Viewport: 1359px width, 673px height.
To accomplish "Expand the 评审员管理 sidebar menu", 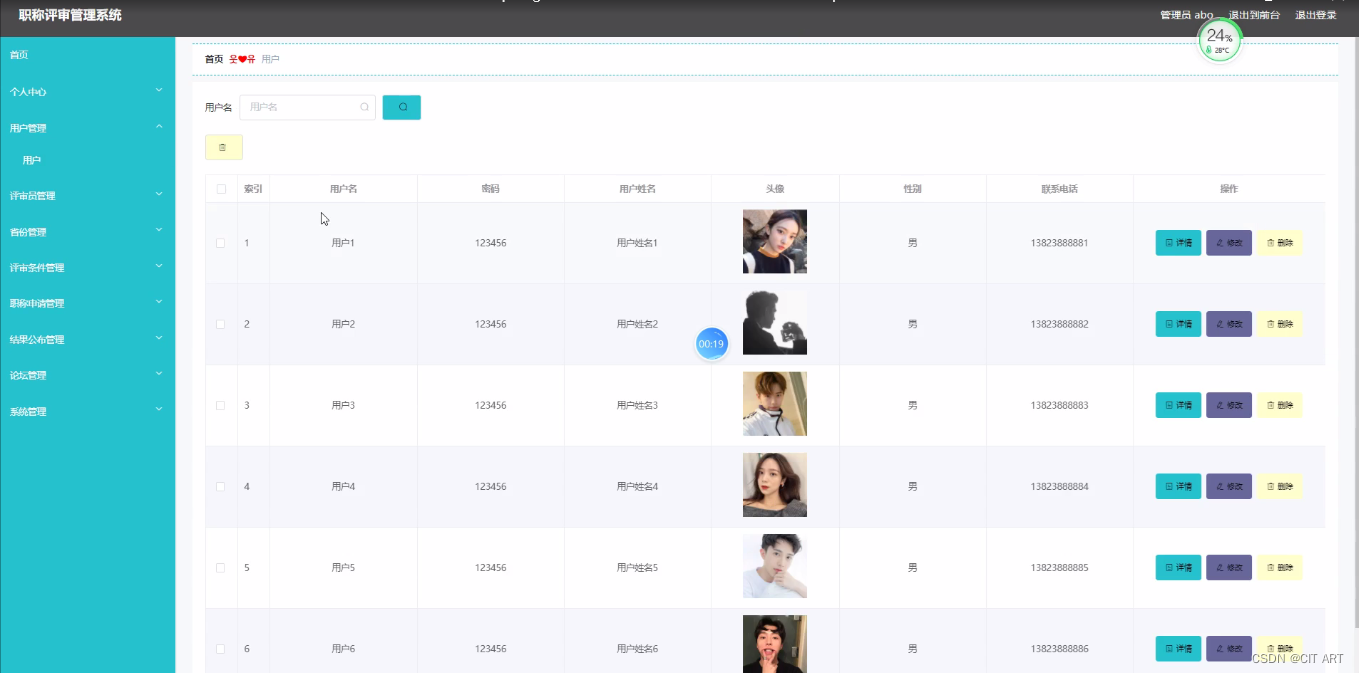I will click(87, 195).
